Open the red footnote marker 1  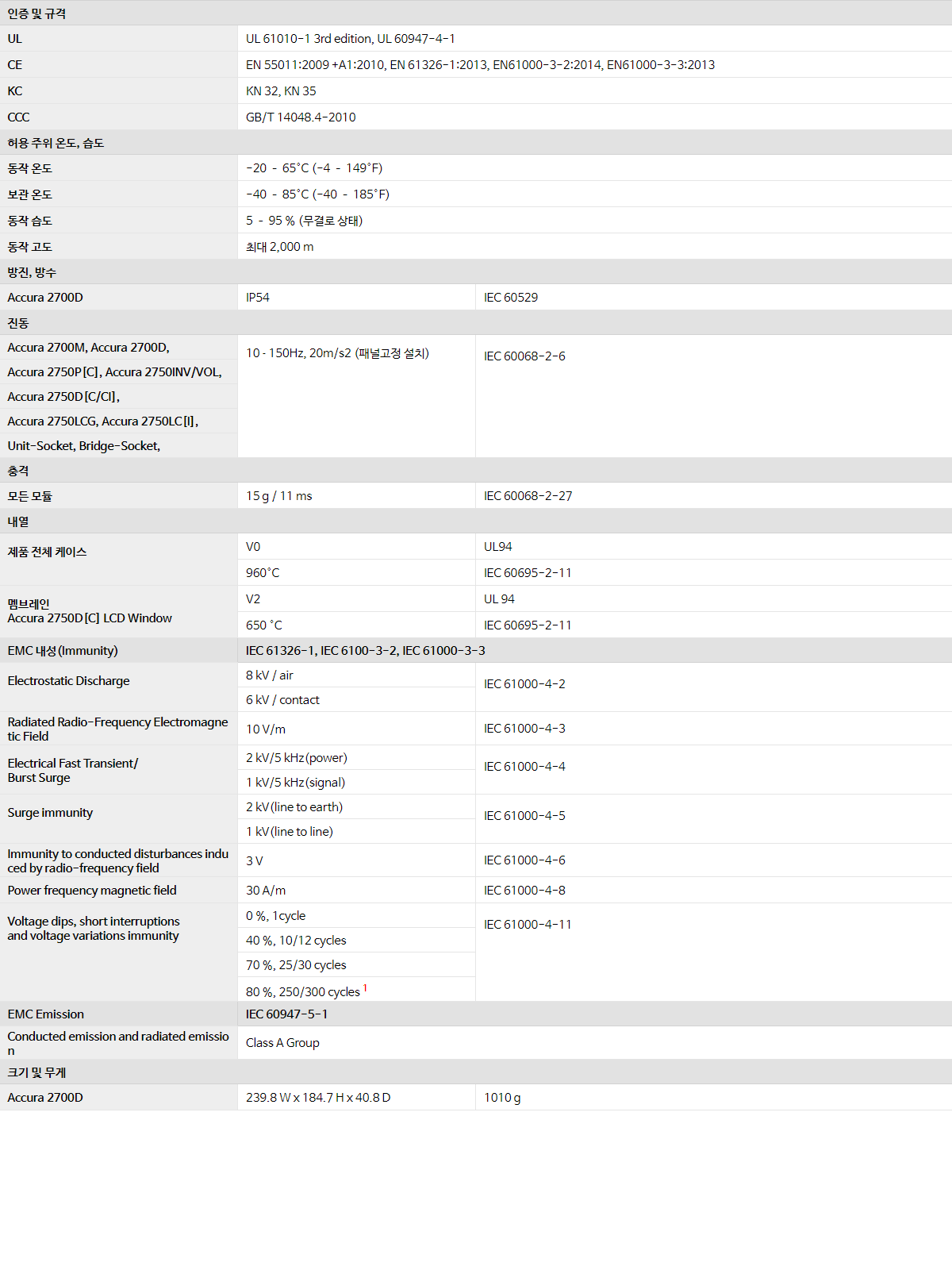pos(365,988)
